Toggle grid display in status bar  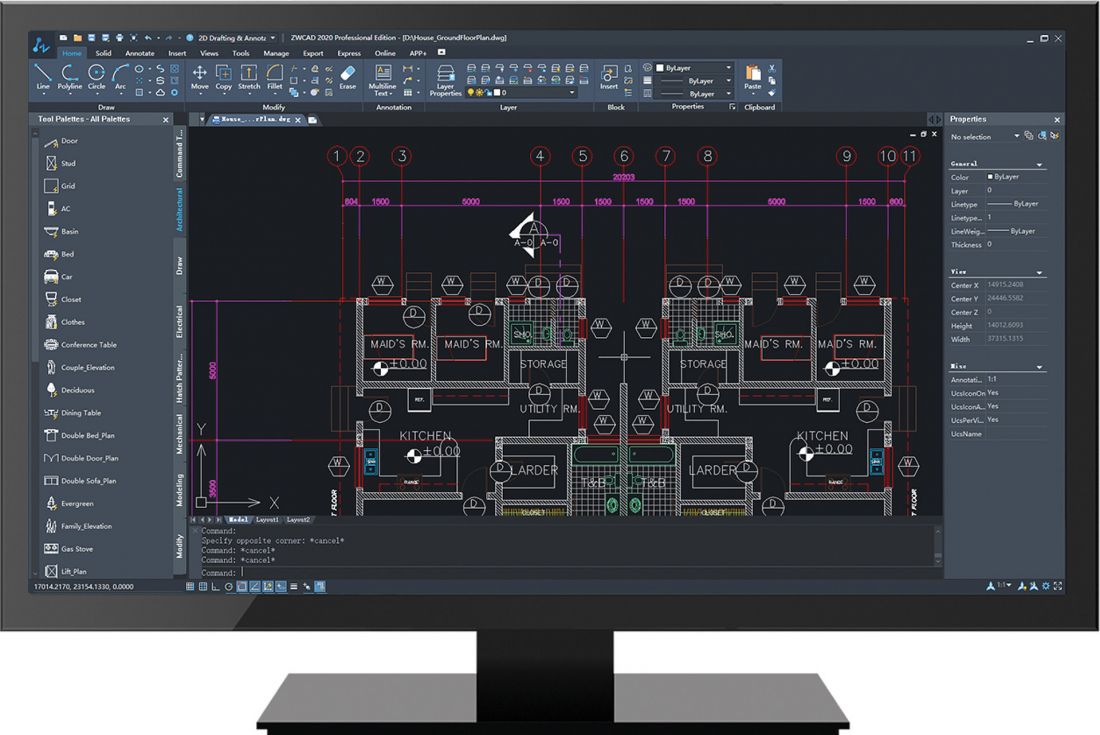203,586
